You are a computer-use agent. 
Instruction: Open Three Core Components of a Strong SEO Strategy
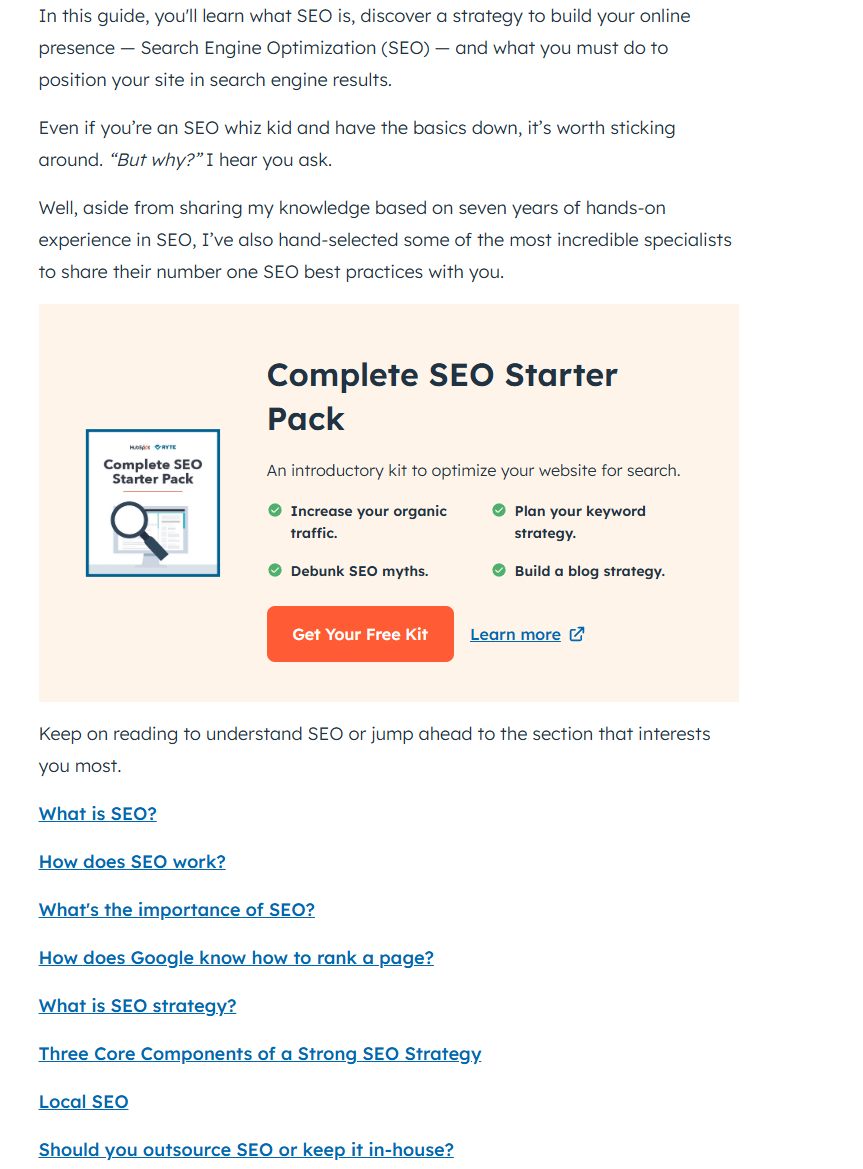260,1054
